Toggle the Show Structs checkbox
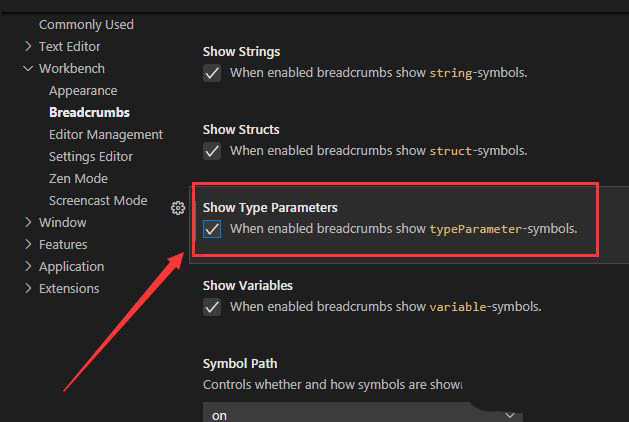This screenshot has height=422, width=629. tap(212, 151)
